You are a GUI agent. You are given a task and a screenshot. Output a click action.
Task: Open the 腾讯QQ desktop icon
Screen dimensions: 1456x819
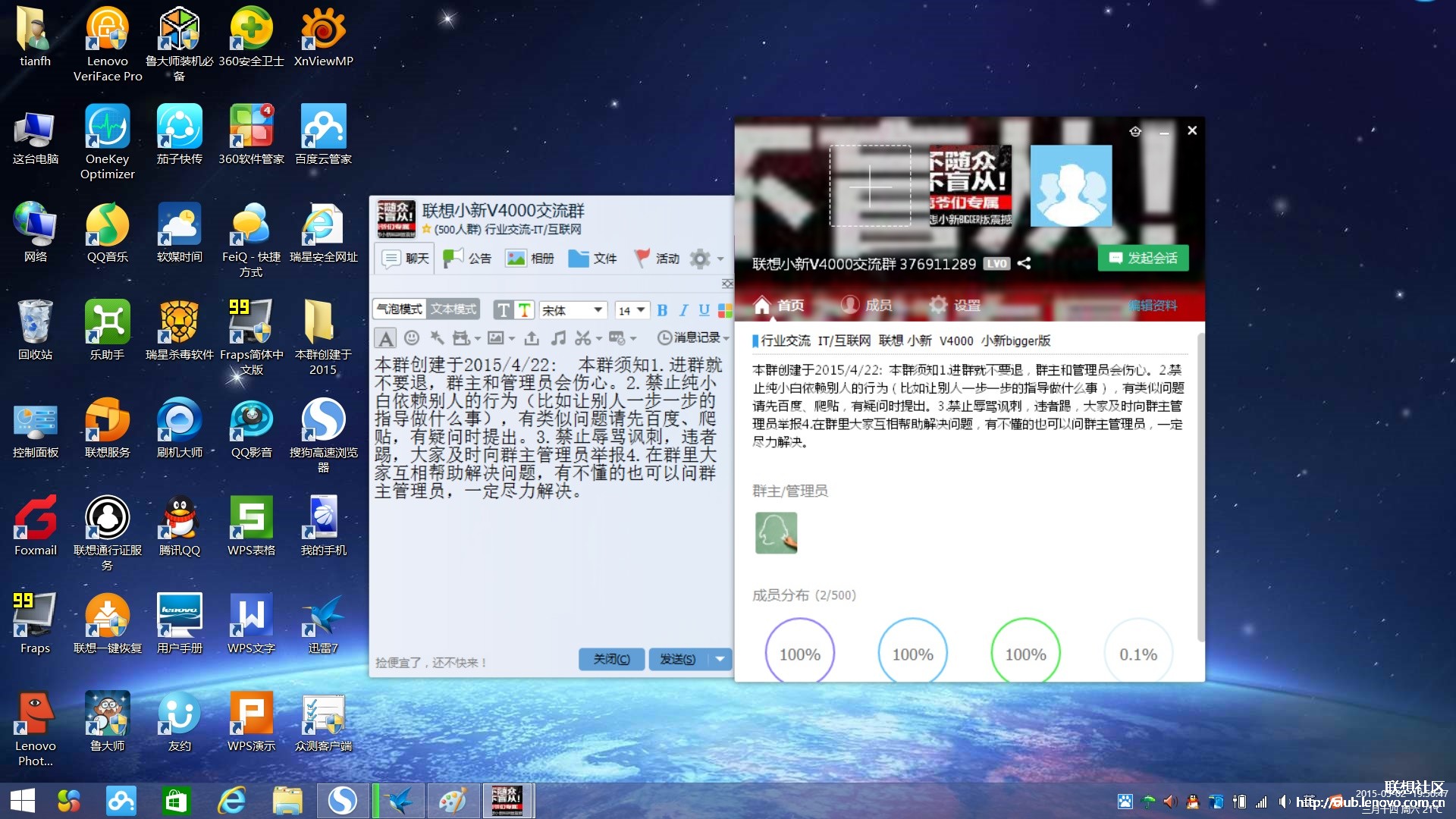[180, 526]
